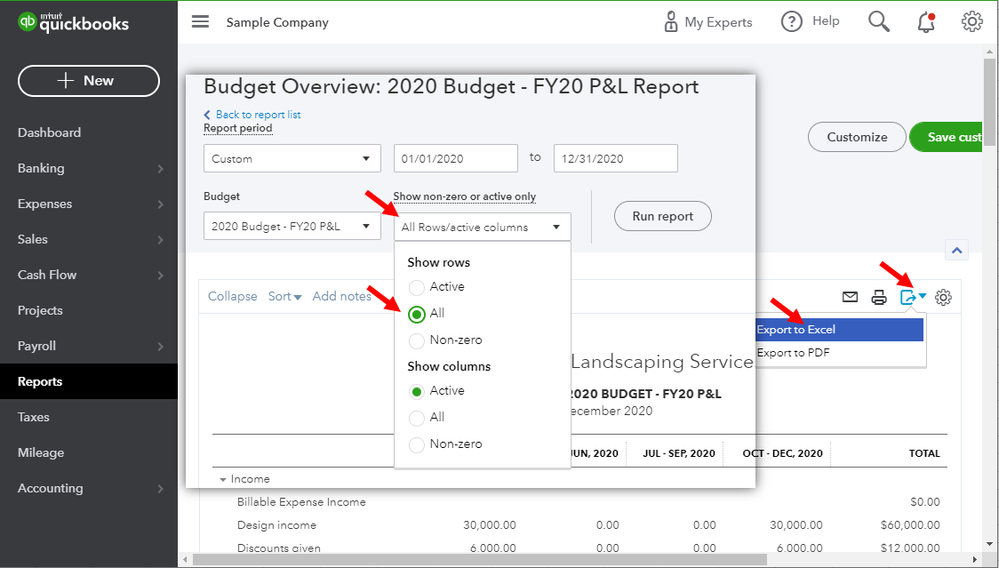Click the OCT - DEC, 2020 column header
The image size is (999, 568).
[782, 453]
